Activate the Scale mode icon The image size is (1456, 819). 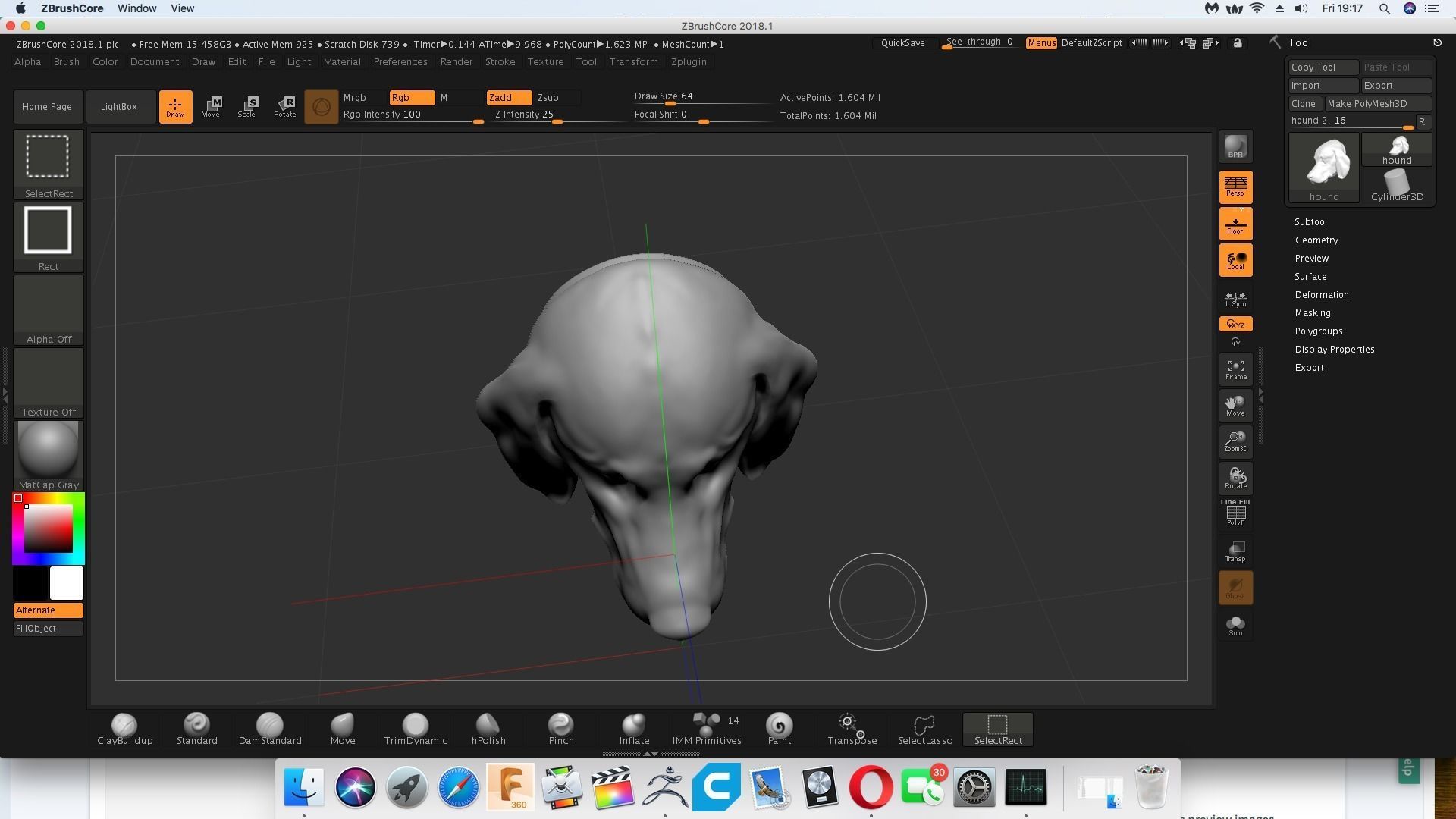click(247, 106)
